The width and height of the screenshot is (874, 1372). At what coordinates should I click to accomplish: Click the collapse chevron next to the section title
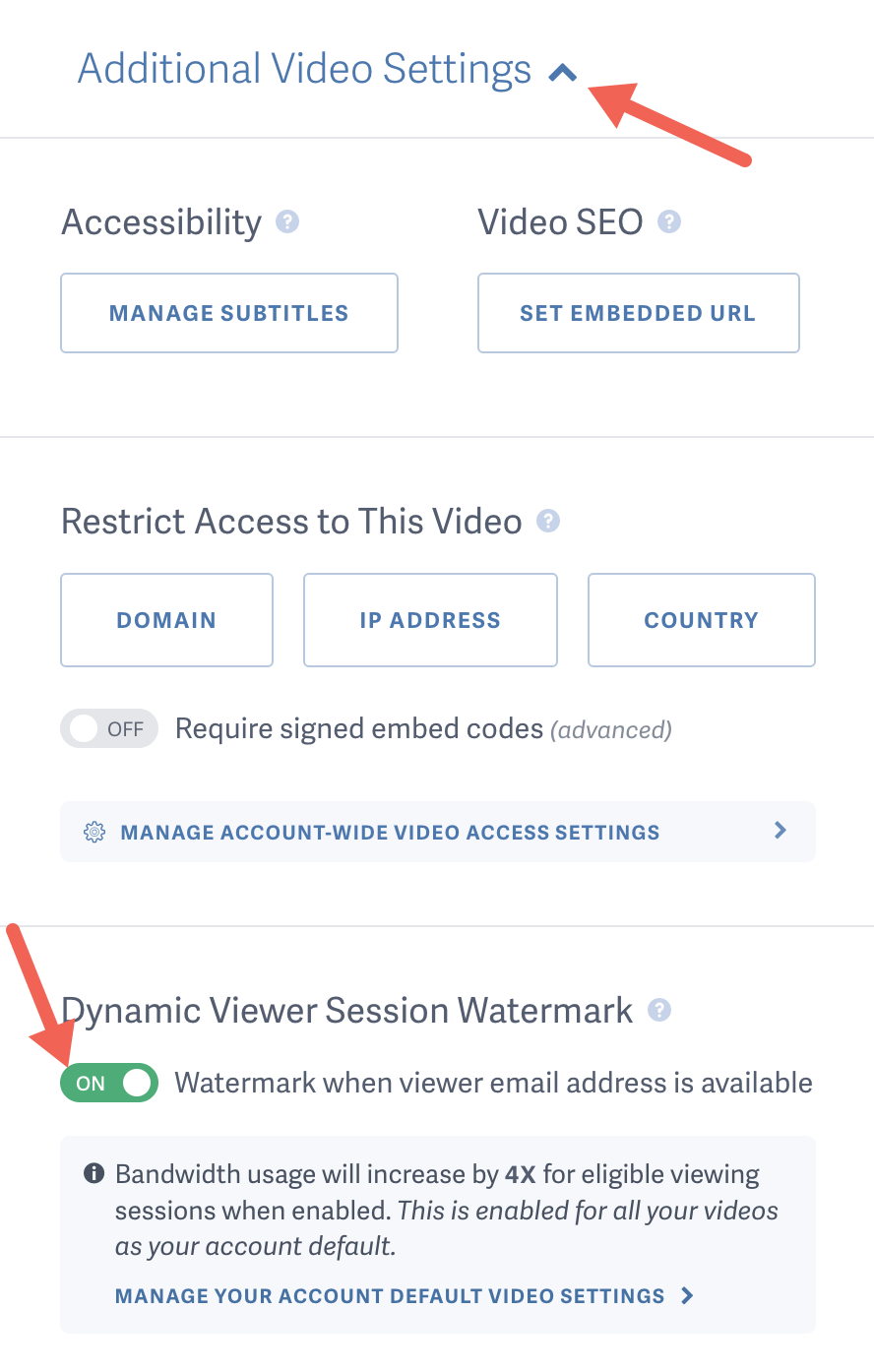coord(561,72)
